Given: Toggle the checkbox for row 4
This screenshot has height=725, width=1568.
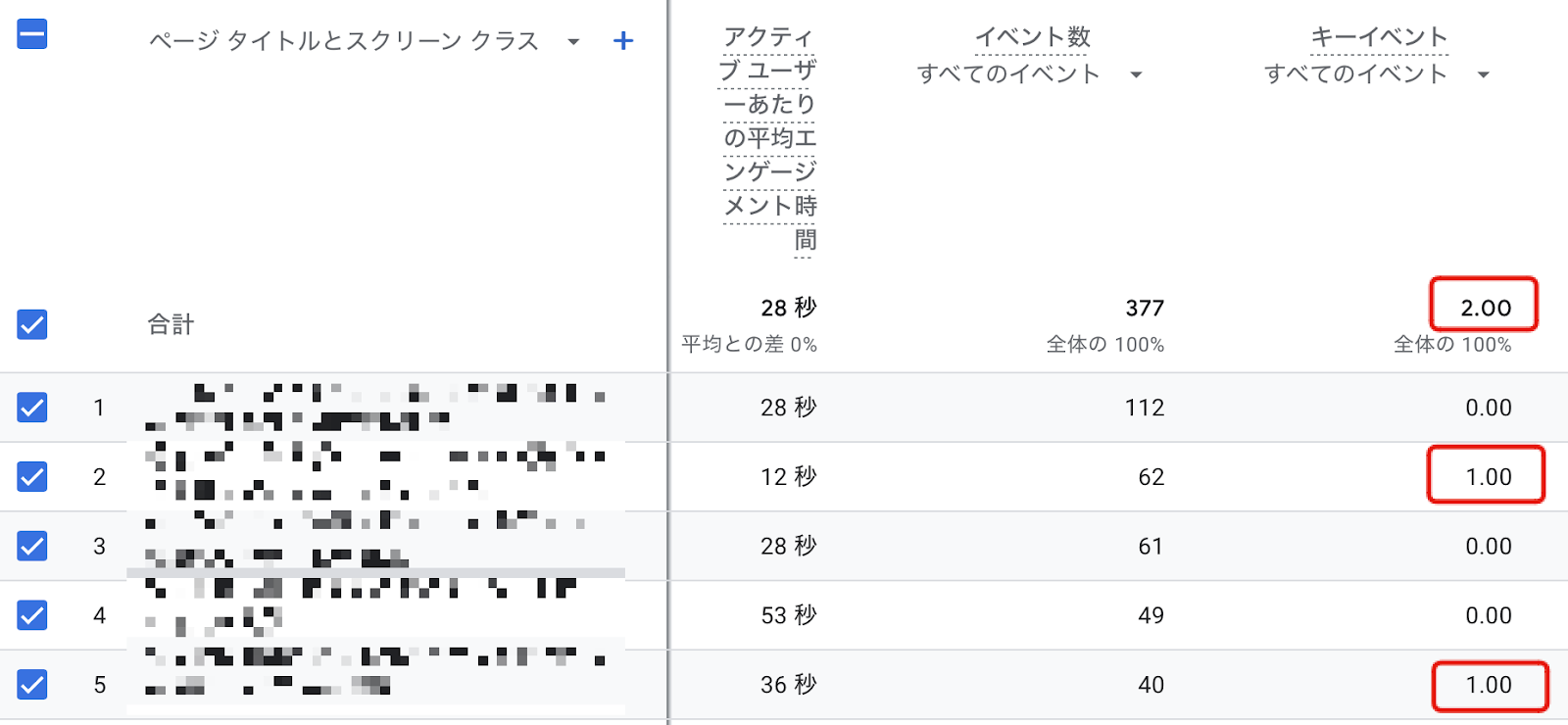Looking at the screenshot, I should [32, 615].
